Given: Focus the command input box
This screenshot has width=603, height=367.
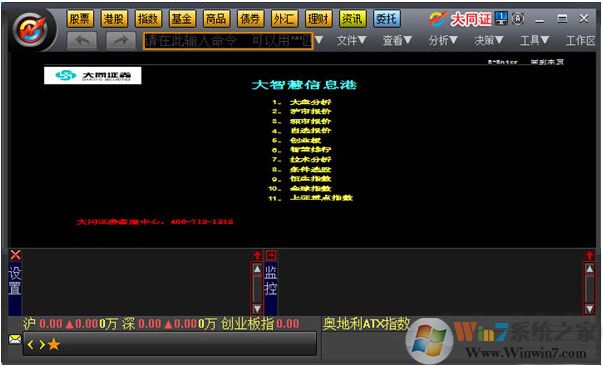Looking at the screenshot, I should (x=228, y=40).
